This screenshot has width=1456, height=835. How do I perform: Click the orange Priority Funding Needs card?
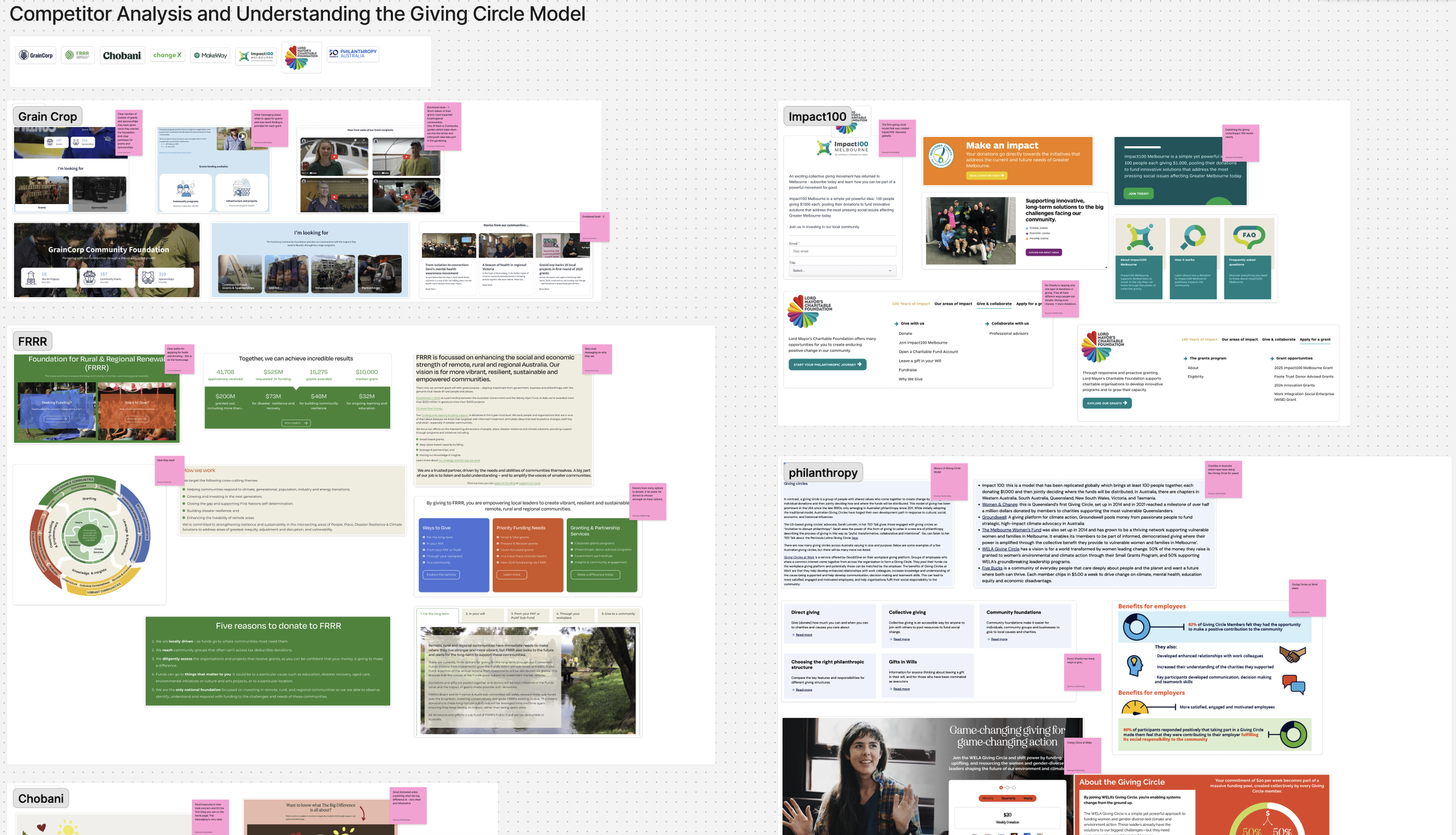click(x=528, y=555)
